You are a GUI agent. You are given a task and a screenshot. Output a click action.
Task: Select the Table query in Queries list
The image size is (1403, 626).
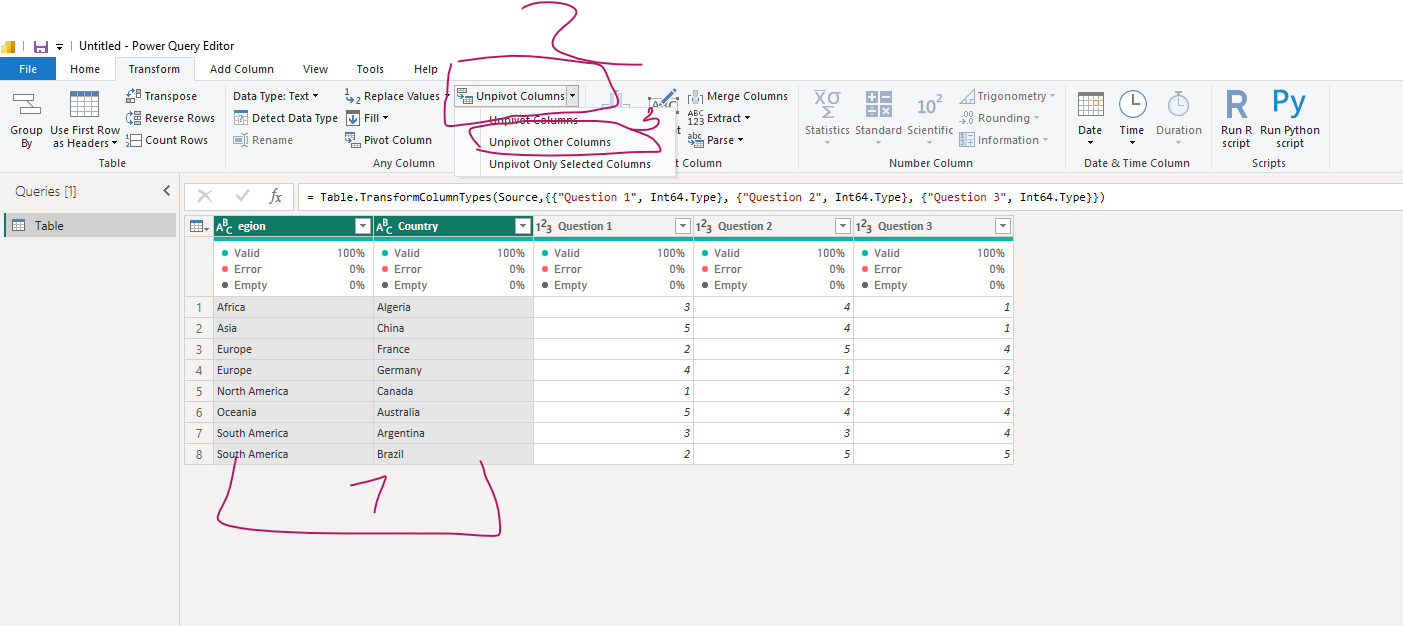[x=90, y=226]
